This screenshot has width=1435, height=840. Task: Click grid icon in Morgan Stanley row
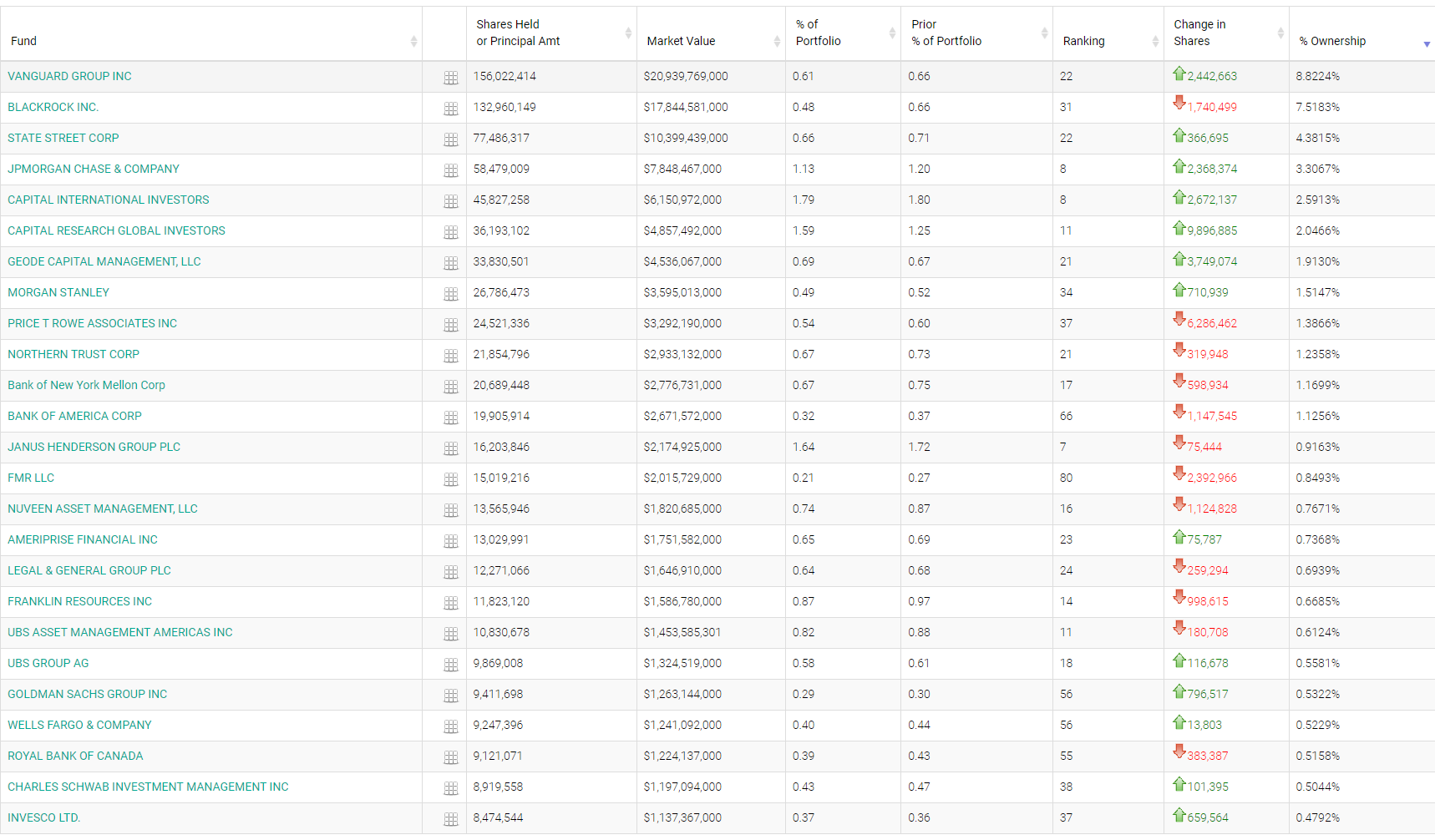tap(451, 294)
